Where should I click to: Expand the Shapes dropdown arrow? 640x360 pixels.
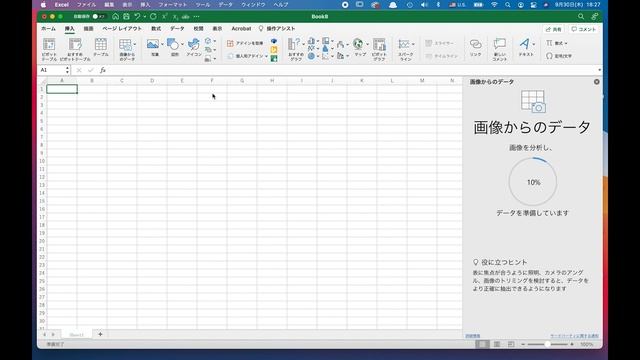pyautogui.click(x=182, y=44)
